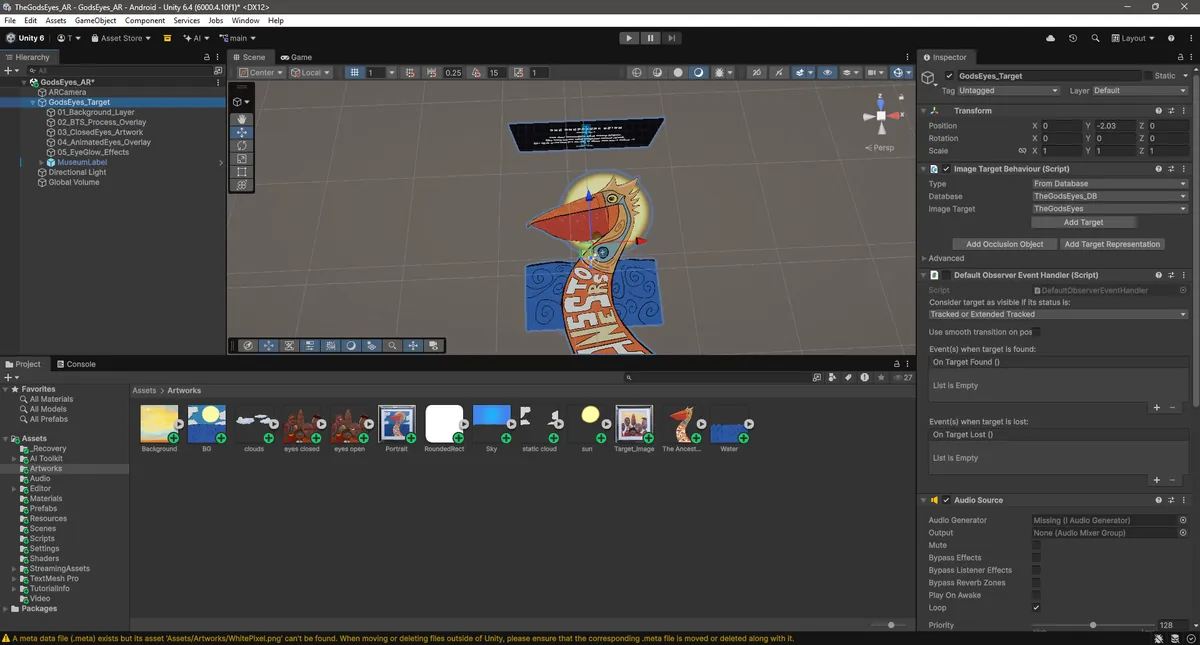Screen dimensions: 1200x645
Task: Toggle the Static checkbox
Action: (x=1146, y=76)
